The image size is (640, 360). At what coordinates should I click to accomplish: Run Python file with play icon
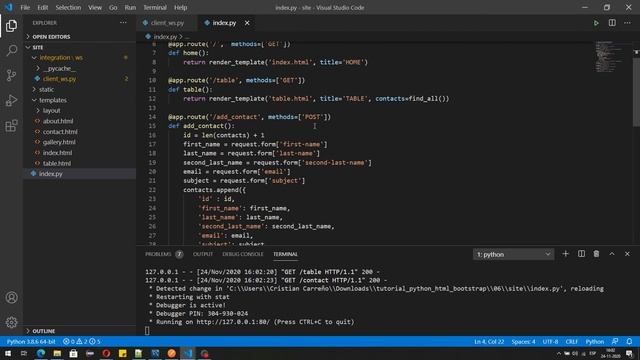click(x=596, y=23)
